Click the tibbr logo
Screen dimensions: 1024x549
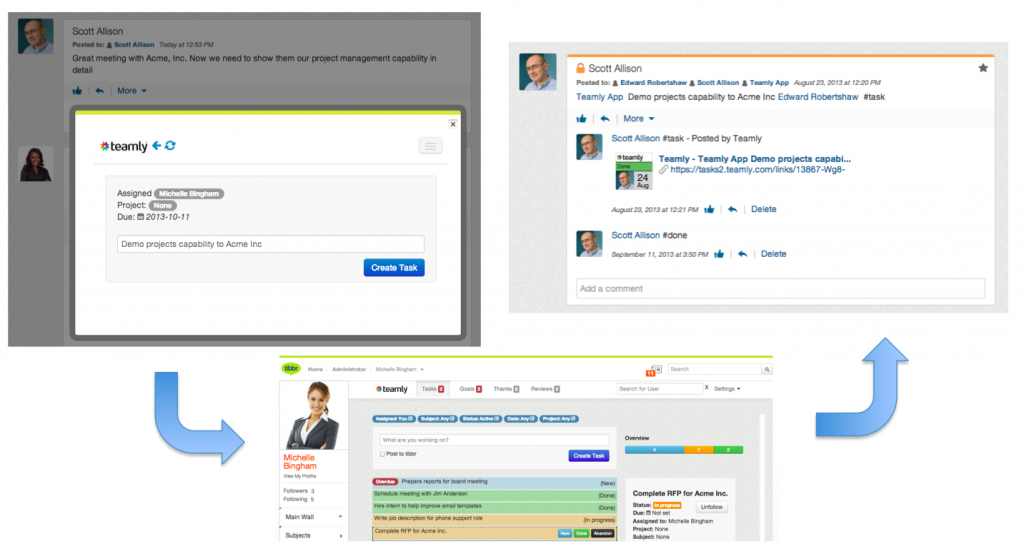click(291, 369)
